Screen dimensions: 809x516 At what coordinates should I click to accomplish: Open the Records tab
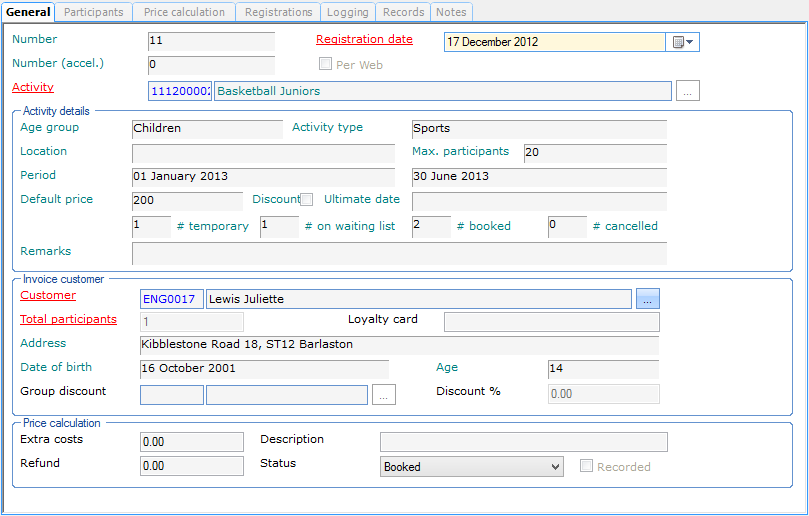pyautogui.click(x=404, y=12)
